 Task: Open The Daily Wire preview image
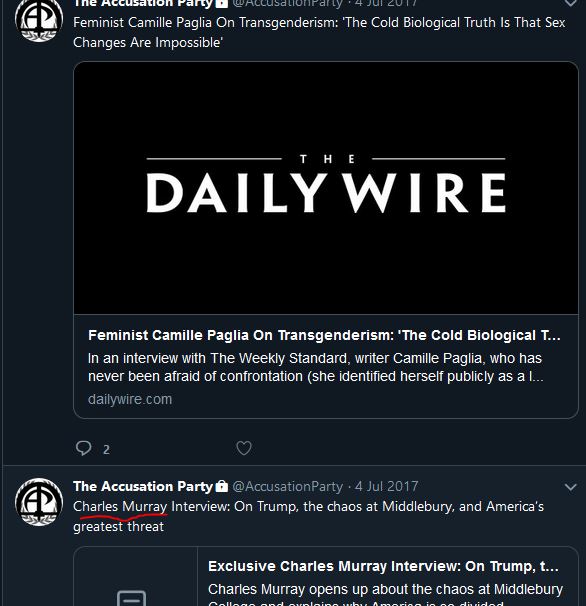pyautogui.click(x=326, y=188)
